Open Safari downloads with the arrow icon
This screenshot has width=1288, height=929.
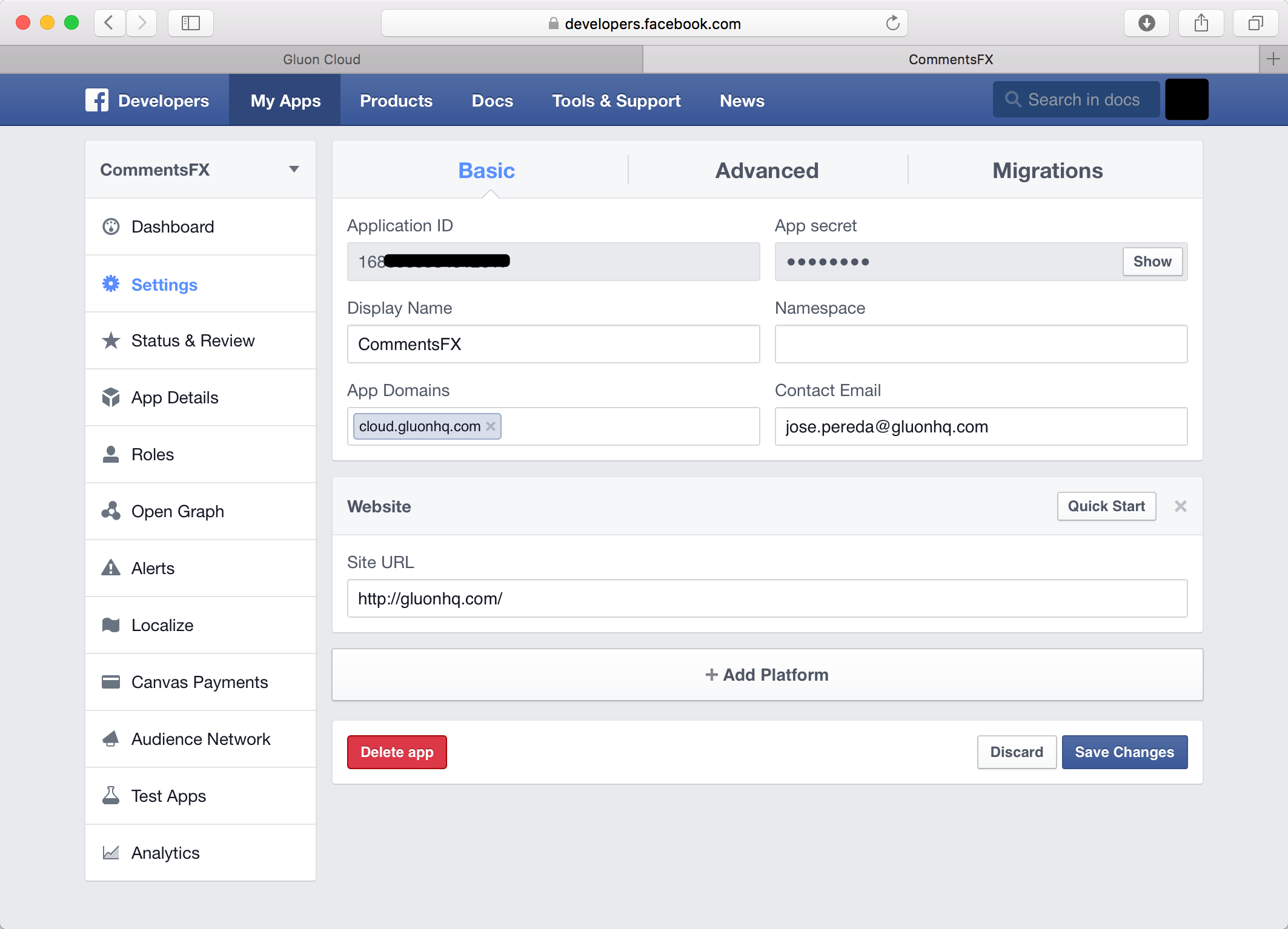(x=1146, y=24)
